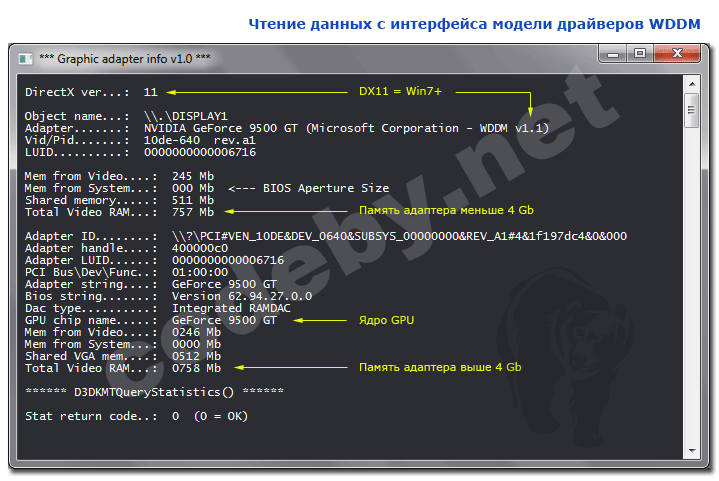Click the 'Mem from System' value '0000 Mb'
Image resolution: width=719 pixels, height=481 pixels.
(x=196, y=344)
